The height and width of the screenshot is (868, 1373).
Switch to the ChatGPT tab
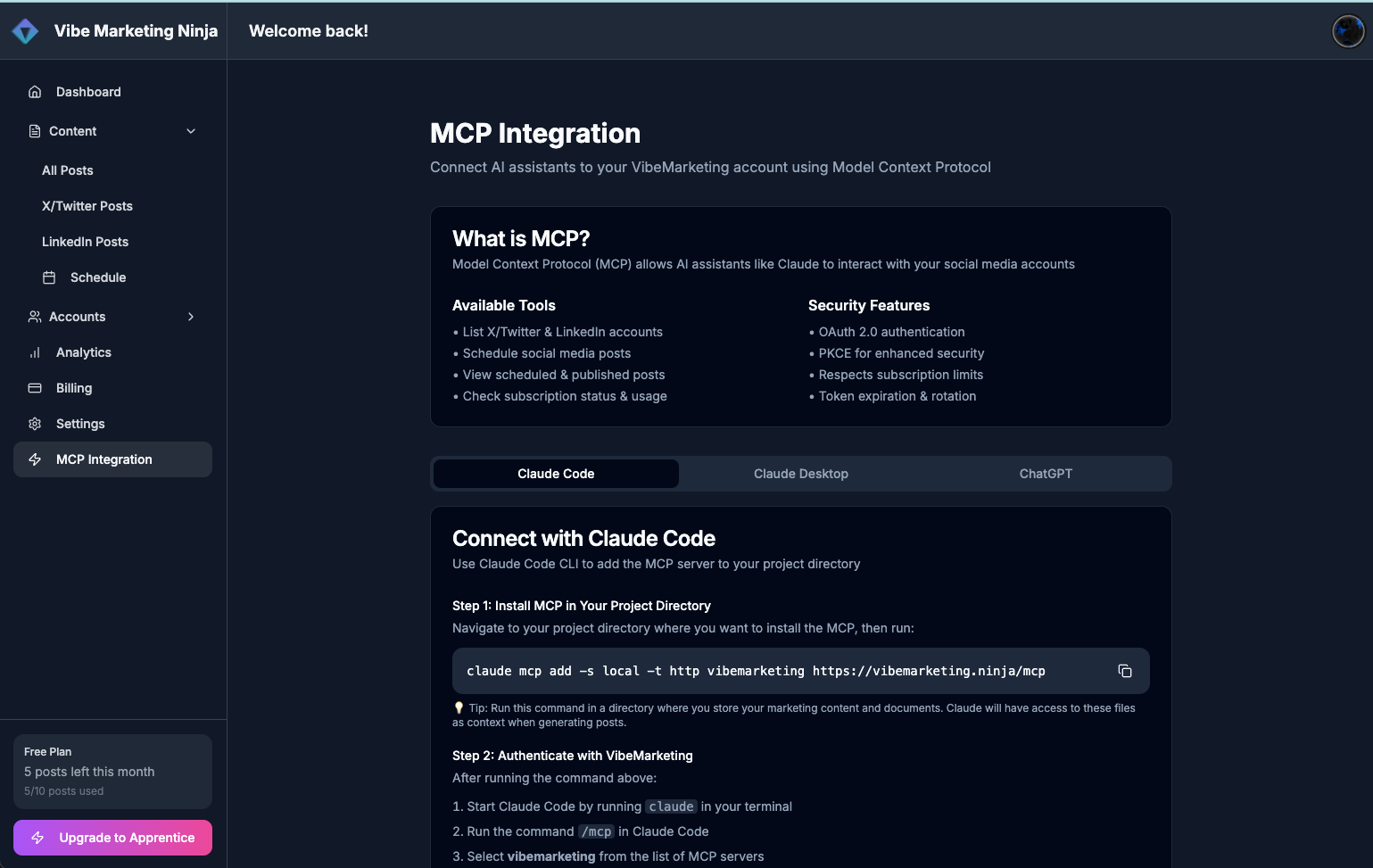(1046, 474)
